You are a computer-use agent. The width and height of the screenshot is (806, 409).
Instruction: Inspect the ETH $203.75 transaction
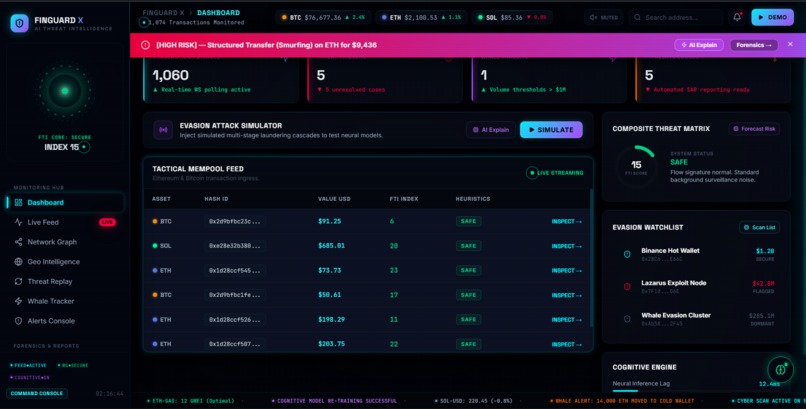[x=566, y=344]
